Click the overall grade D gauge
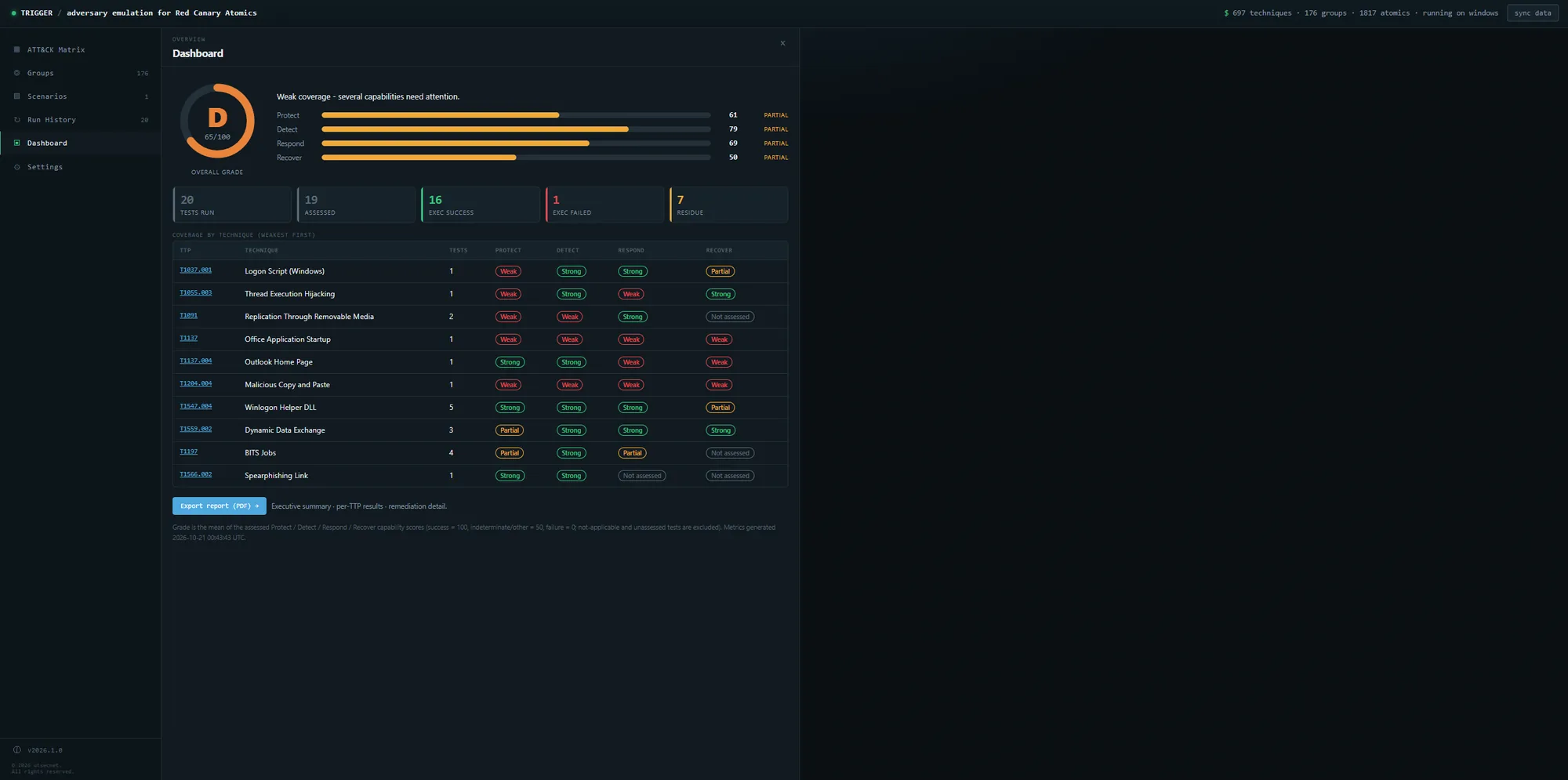The image size is (1568, 780). click(217, 122)
